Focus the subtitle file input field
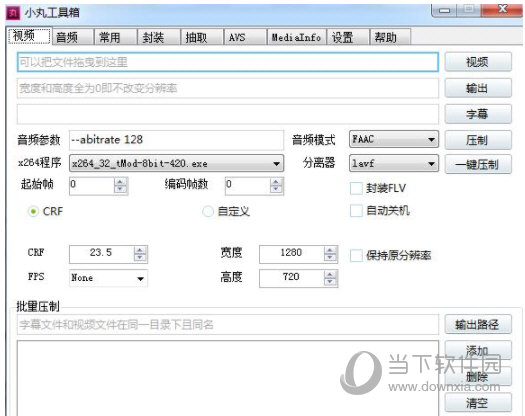 (228, 114)
